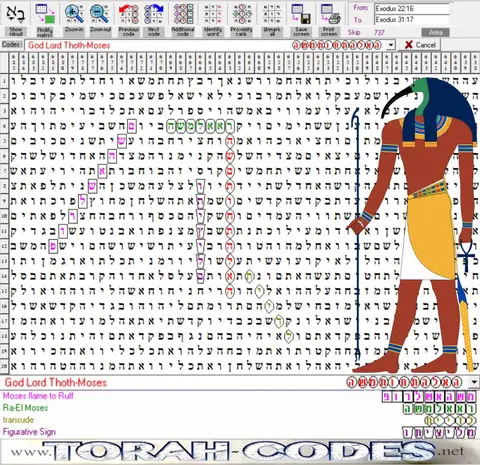This screenshot has width=480, height=465.
Task: Click matrix row header 1
Action: pos(4,81)
